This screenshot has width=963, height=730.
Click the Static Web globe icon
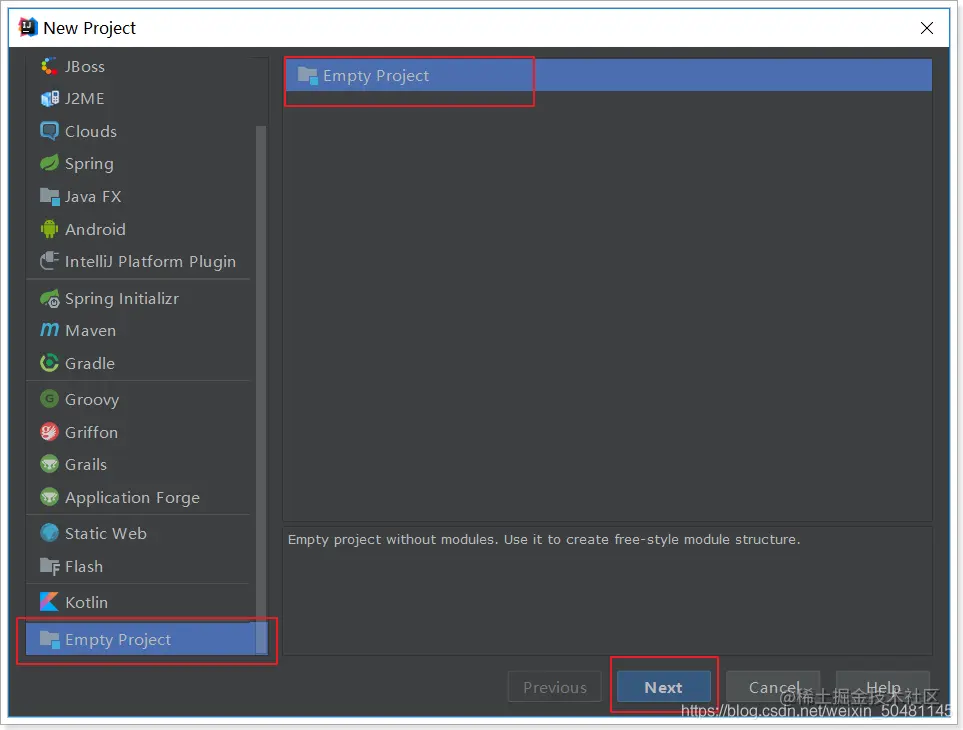click(x=49, y=533)
